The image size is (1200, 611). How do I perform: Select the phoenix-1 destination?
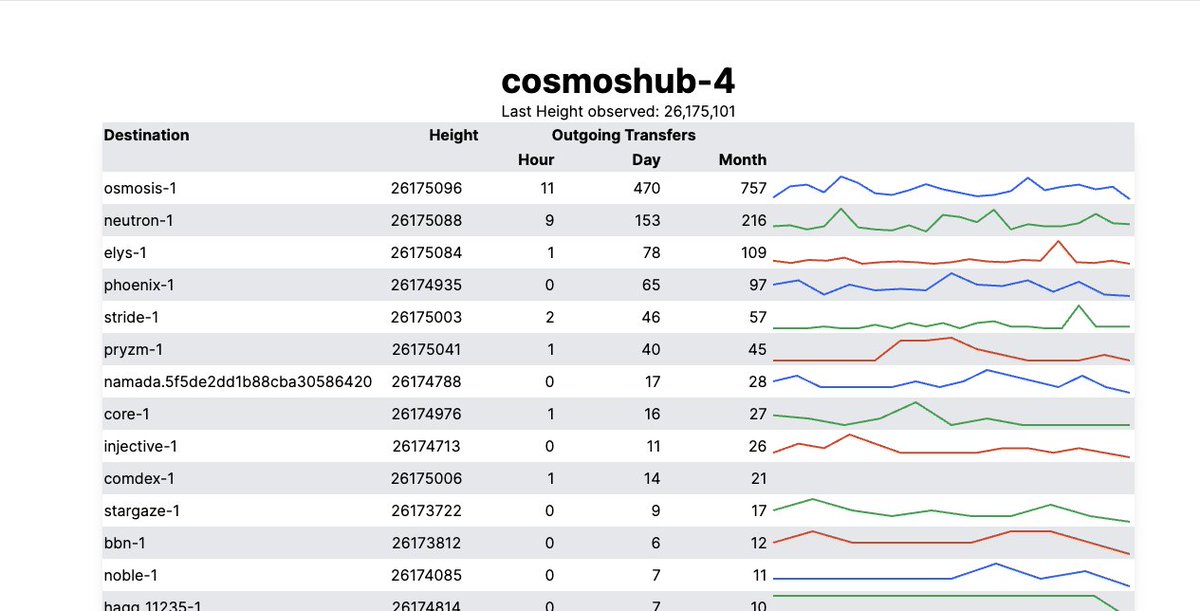pyautogui.click(x=139, y=285)
